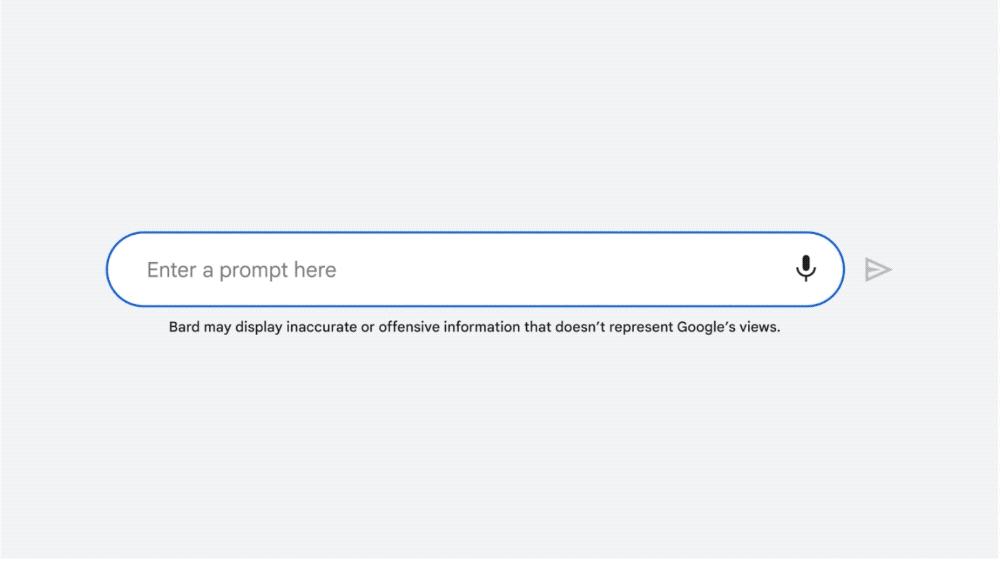Viewport: 1000px width, 561px height.
Task: Click the microphone voice input icon
Action: (x=806, y=269)
